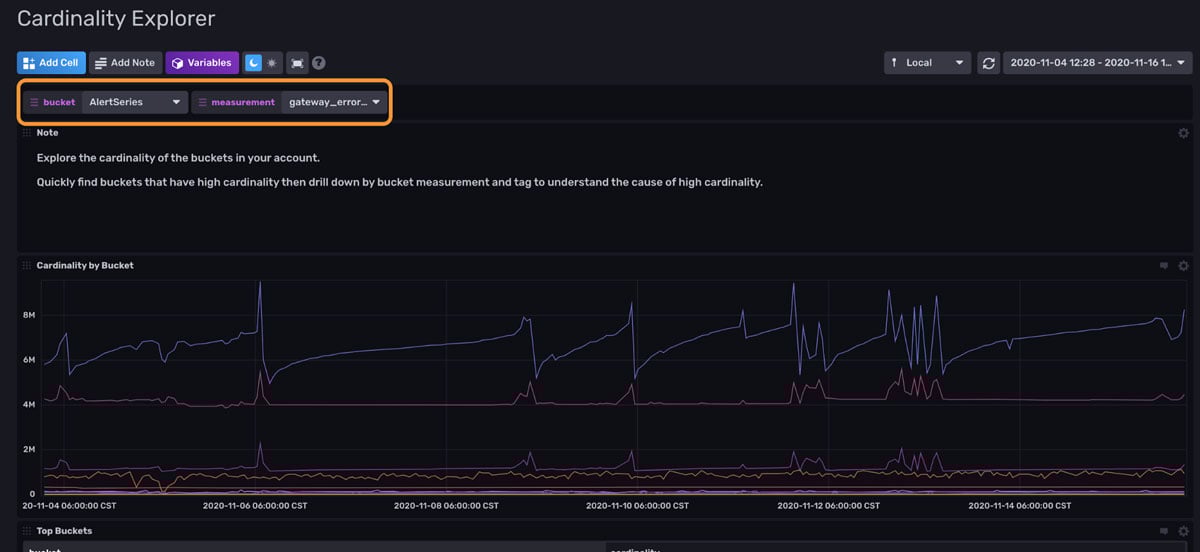Click x-axis label 2020-11-06 06:00:00 CST
Image resolution: width=1200 pixels, height=552 pixels.
pos(254,506)
